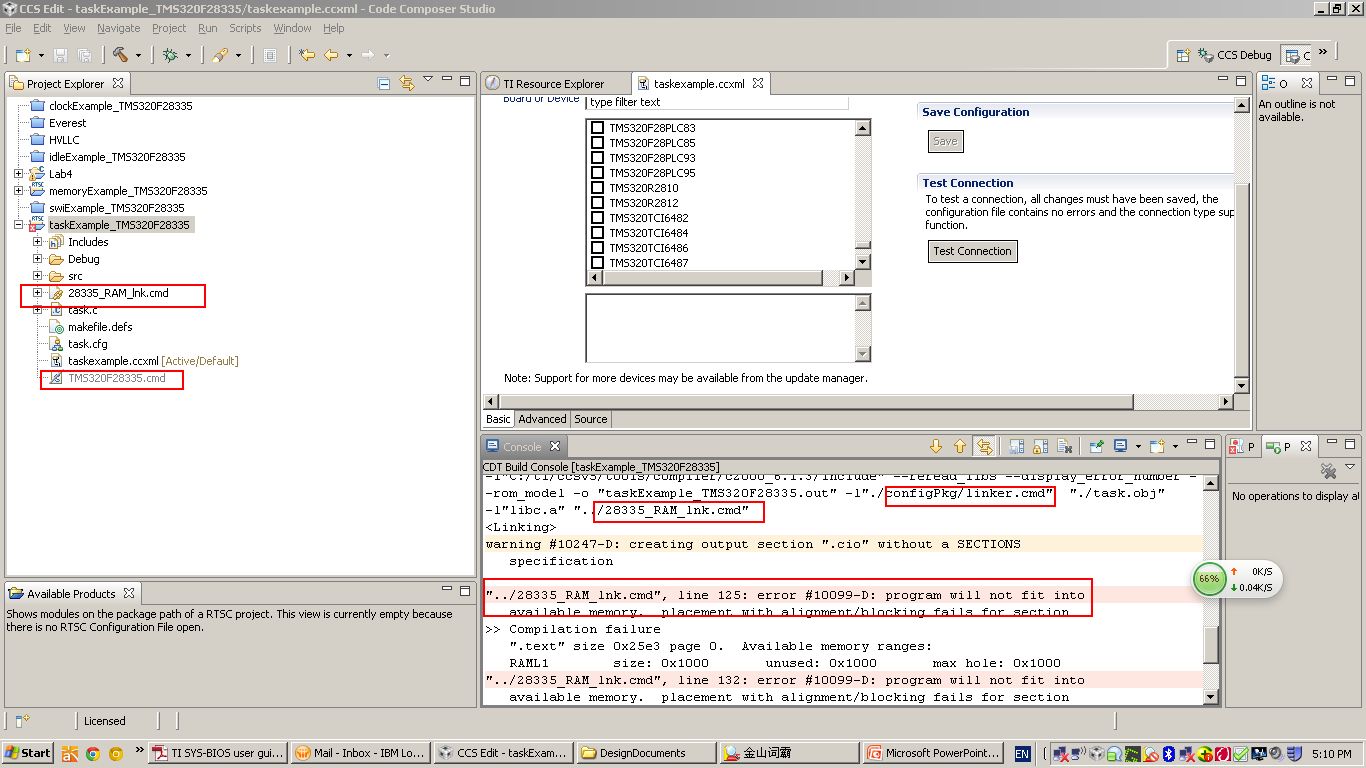Check the TMS320TCI6484 checkbox
Screen dimensions: 1366x768
pyautogui.click(x=597, y=233)
